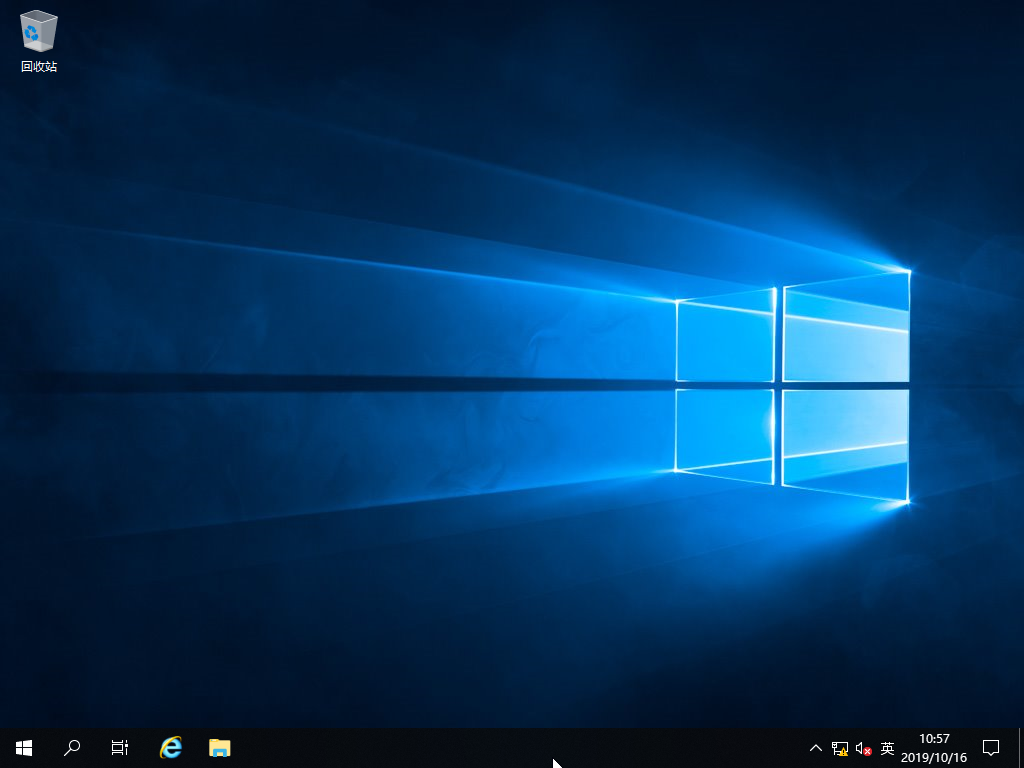Image resolution: width=1024 pixels, height=768 pixels.
Task: Launch Internet Explorer from the taskbar
Action: coord(170,747)
